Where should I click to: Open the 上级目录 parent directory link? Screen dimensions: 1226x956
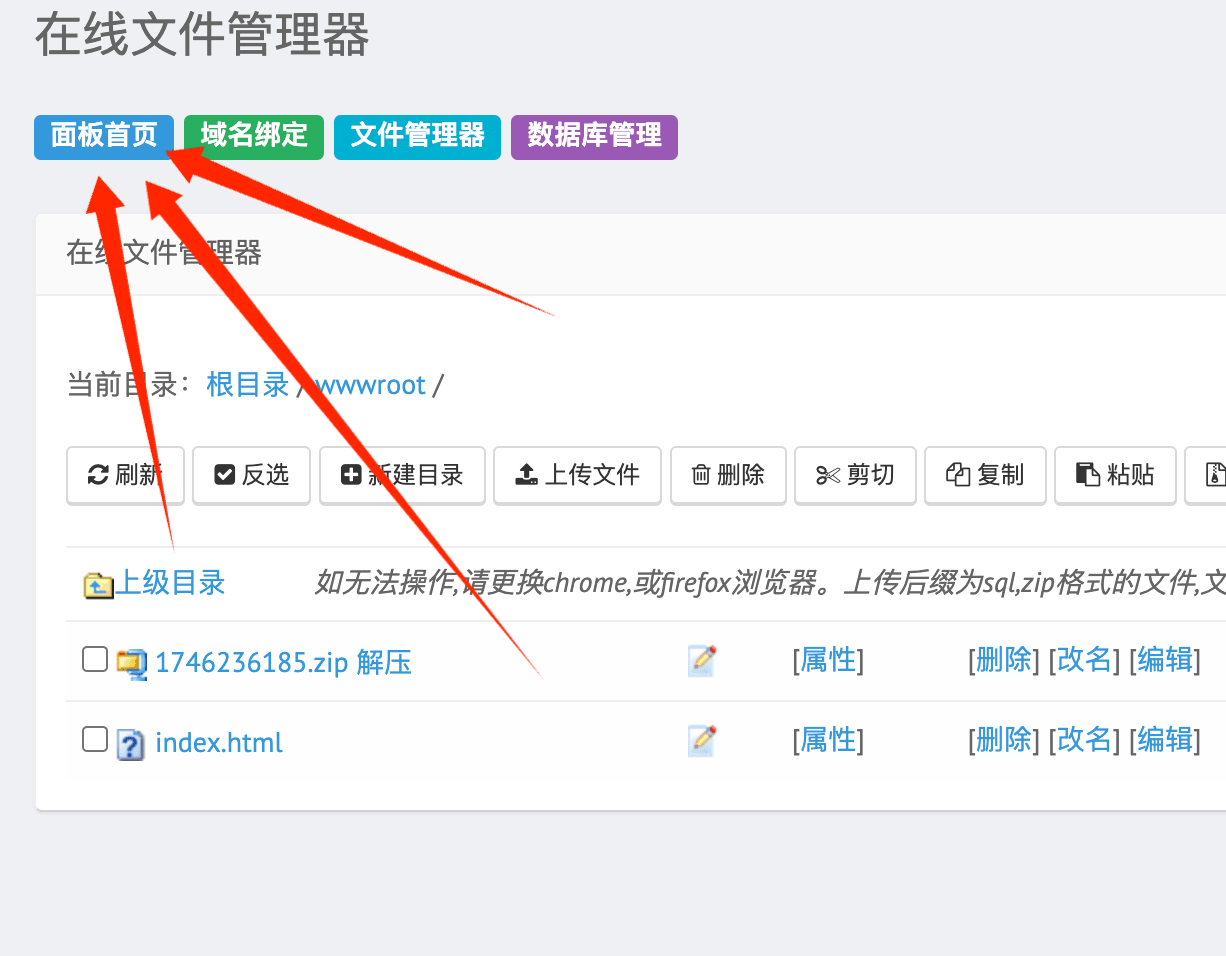pyautogui.click(x=171, y=583)
